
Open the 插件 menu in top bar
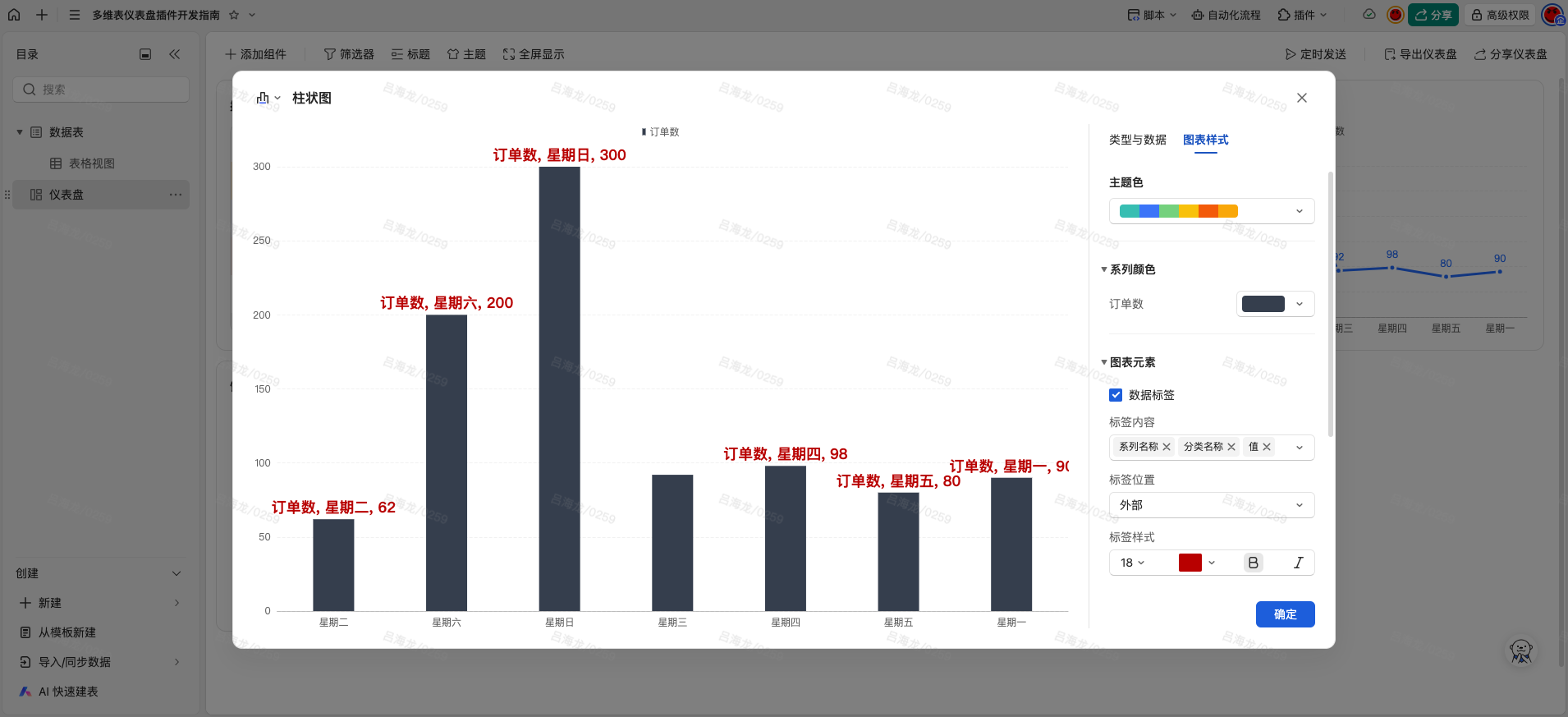[x=1302, y=15]
